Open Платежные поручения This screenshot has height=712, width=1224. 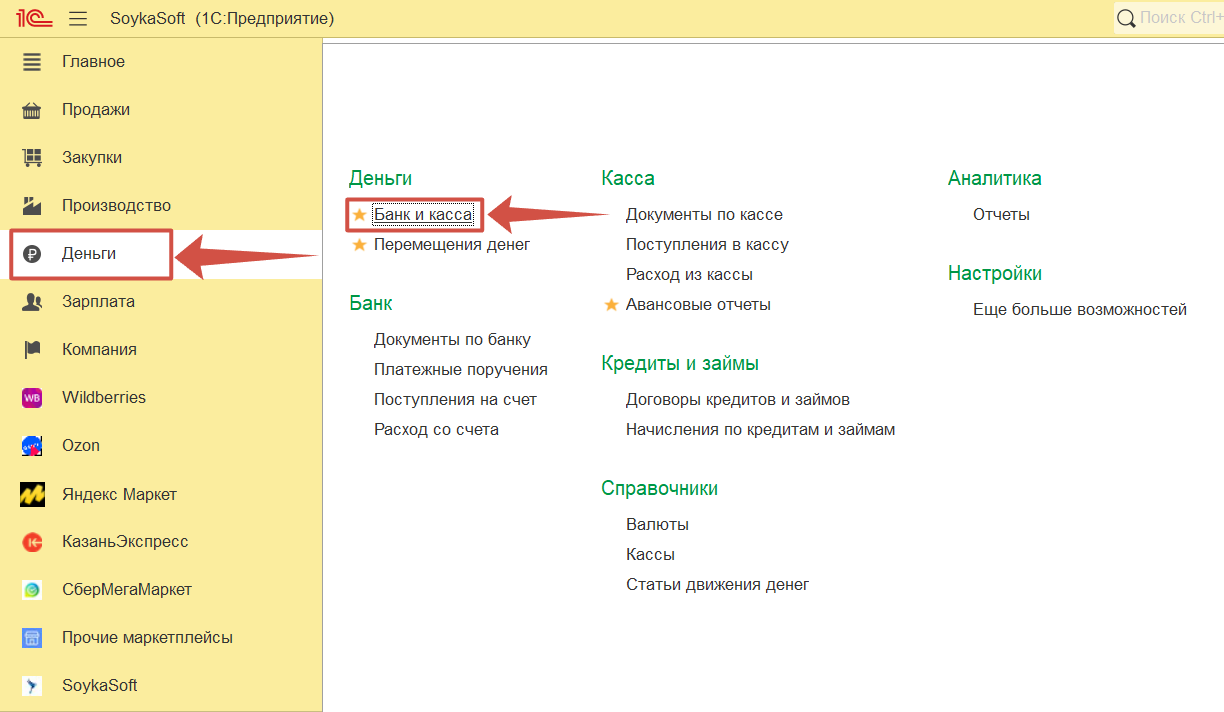point(461,369)
